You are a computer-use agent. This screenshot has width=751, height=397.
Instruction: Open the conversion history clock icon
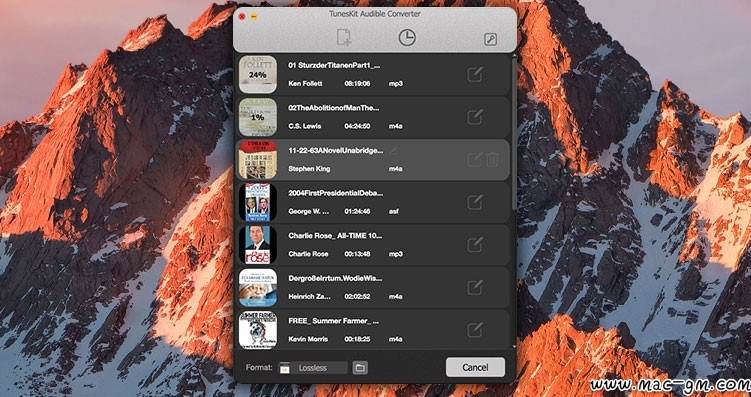(x=407, y=37)
